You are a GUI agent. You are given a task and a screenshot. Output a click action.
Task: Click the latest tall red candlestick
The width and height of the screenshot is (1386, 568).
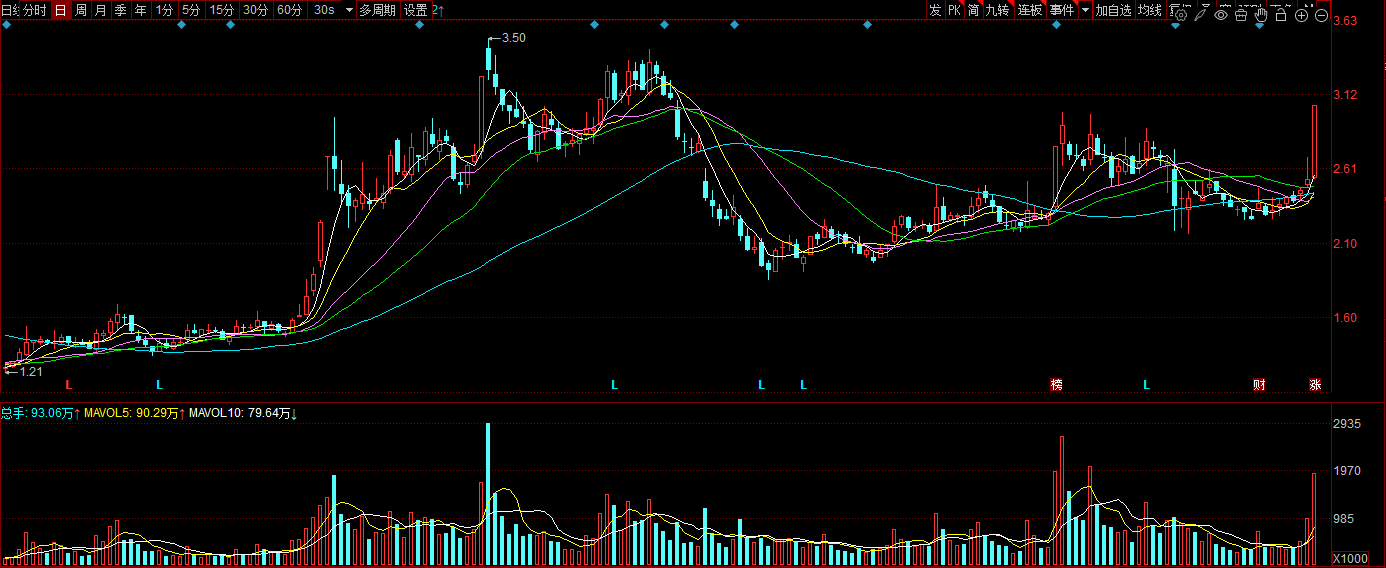pyautogui.click(x=1314, y=141)
